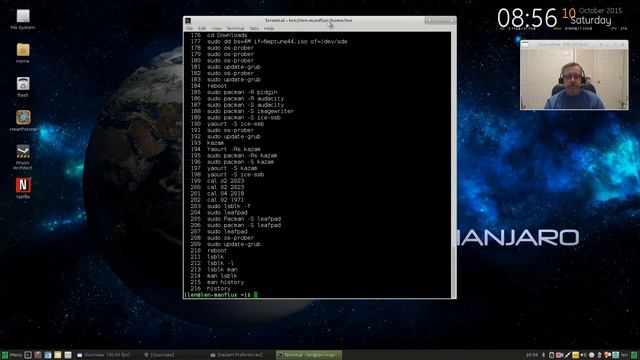The image size is (640, 360).
Task: Click history line '212 lsblk -l'
Action: (212, 263)
